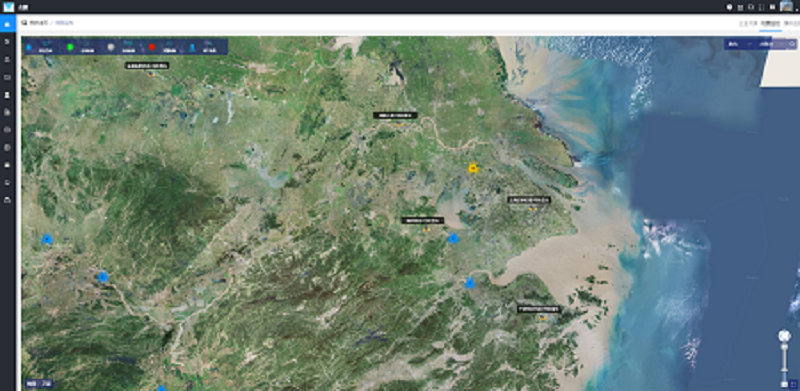Screen dimensions: 800x391
Task: Switch to the underlined active view tab
Action: point(770,23)
